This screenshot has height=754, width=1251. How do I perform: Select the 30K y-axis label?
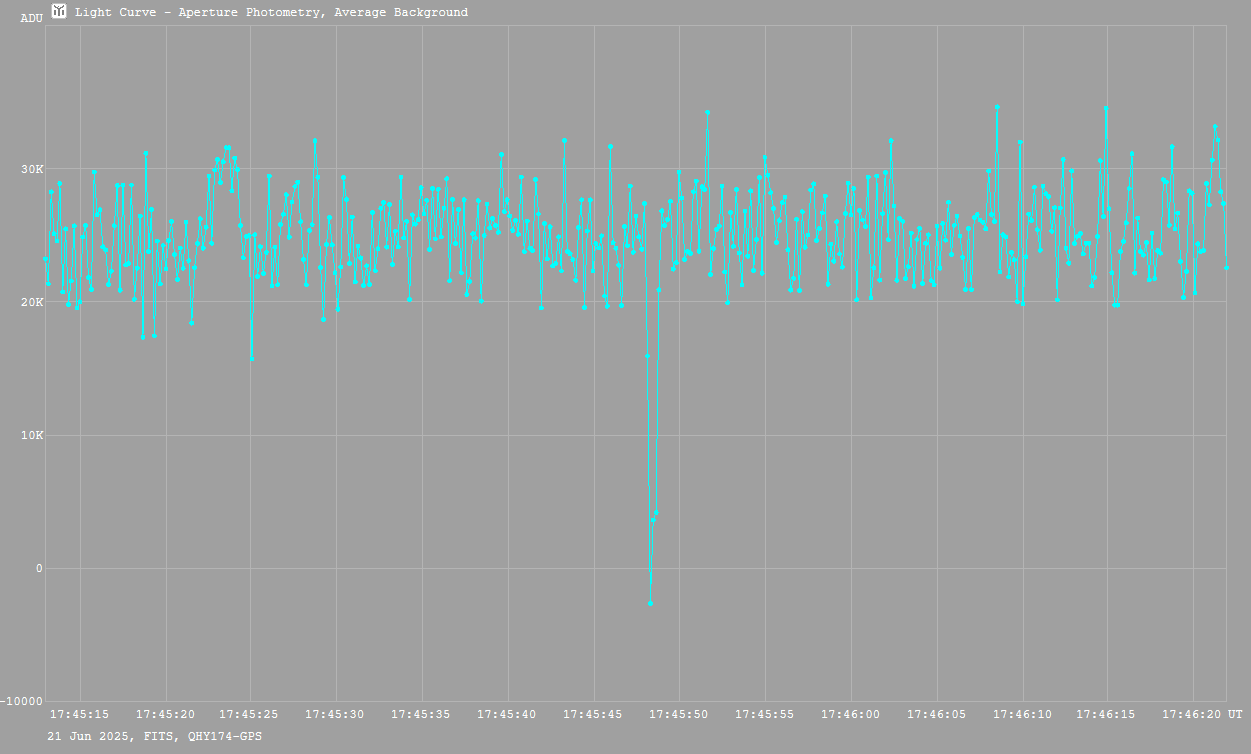coord(32,169)
